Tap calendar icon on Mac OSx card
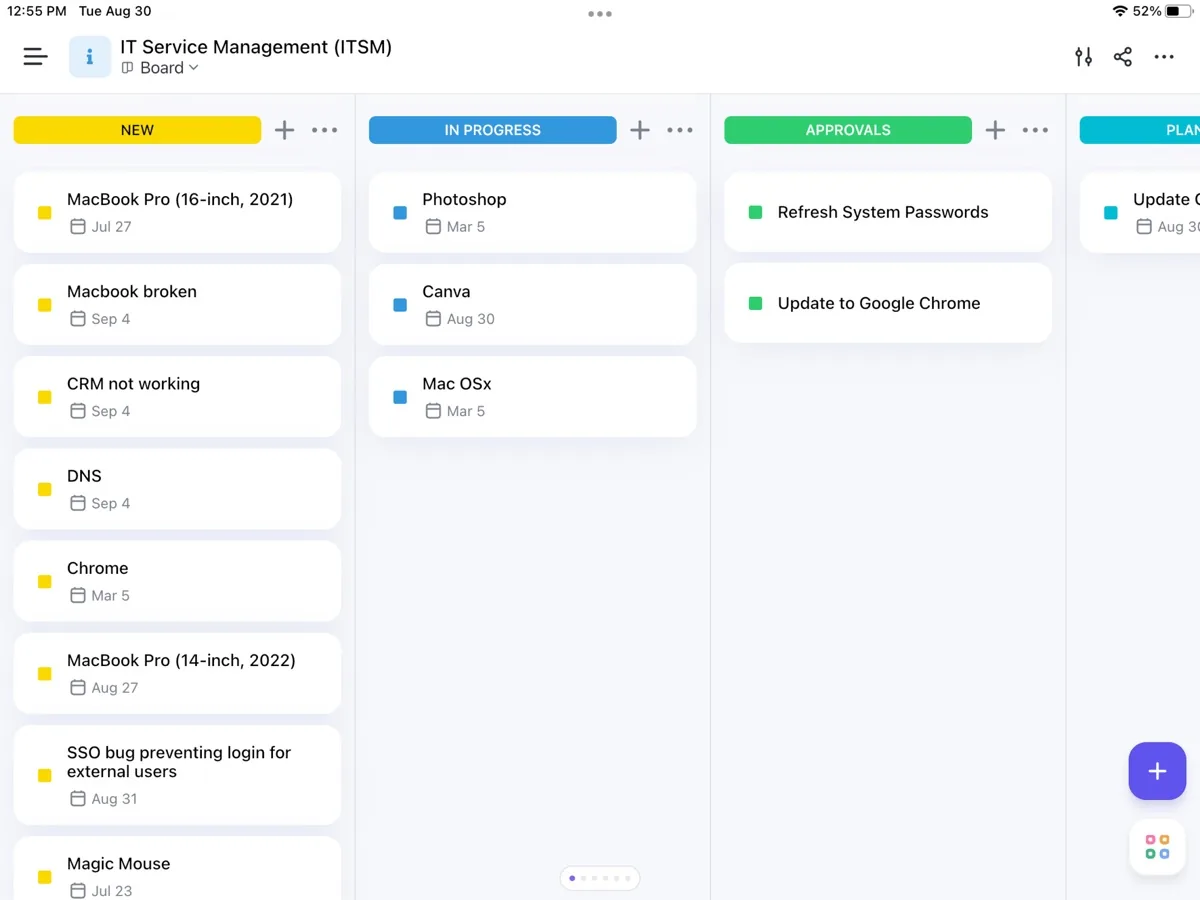This screenshot has height=900, width=1200. pyautogui.click(x=433, y=411)
